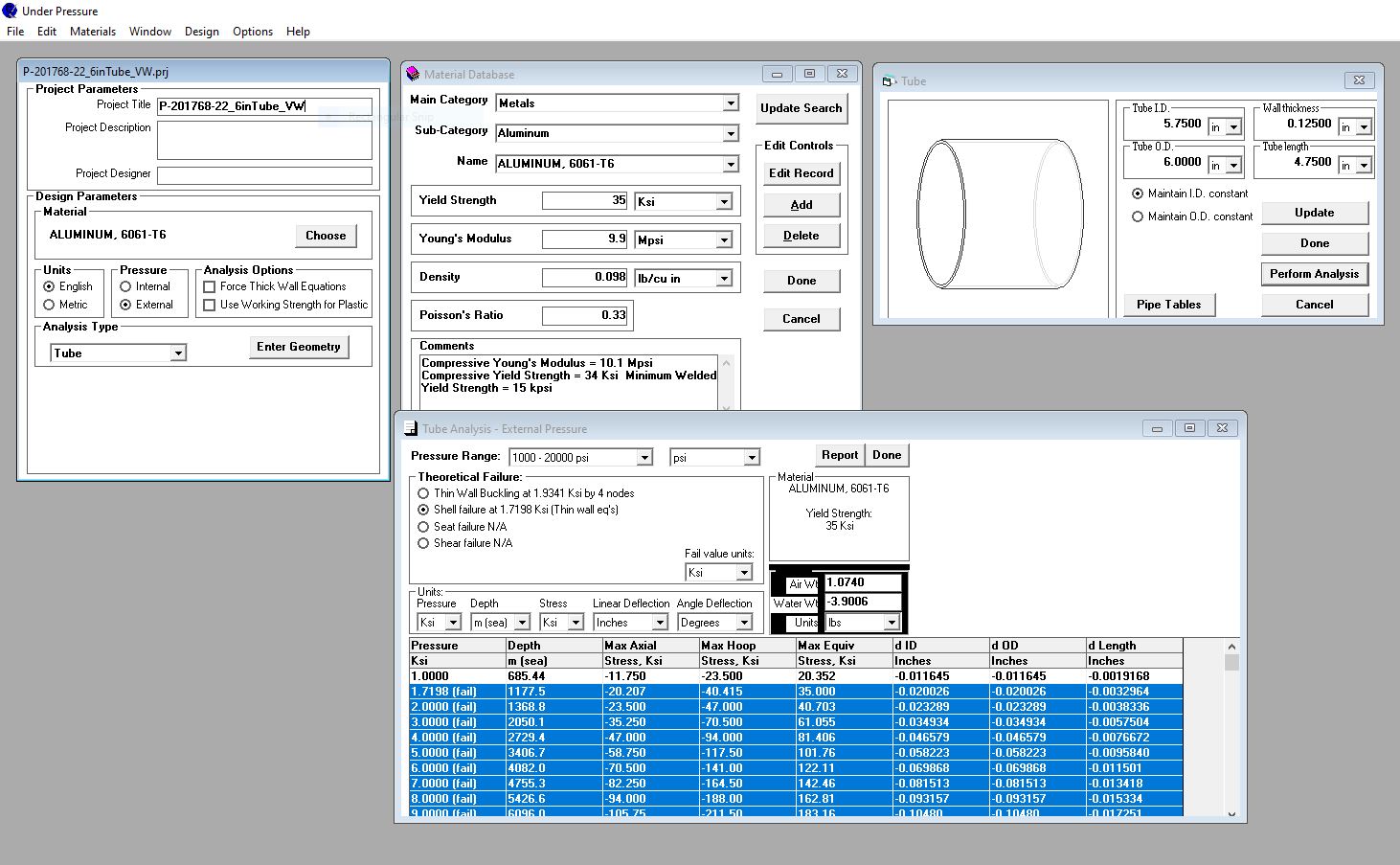1400x865 pixels.
Task: Open the File menu
Action: pyautogui.click(x=15, y=32)
